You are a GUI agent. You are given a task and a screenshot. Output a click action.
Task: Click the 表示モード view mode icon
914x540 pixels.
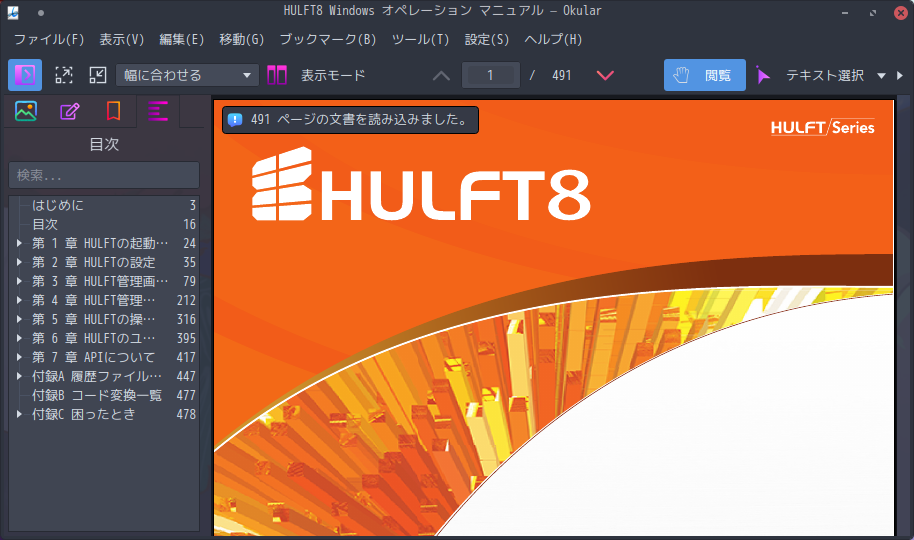click(x=277, y=75)
